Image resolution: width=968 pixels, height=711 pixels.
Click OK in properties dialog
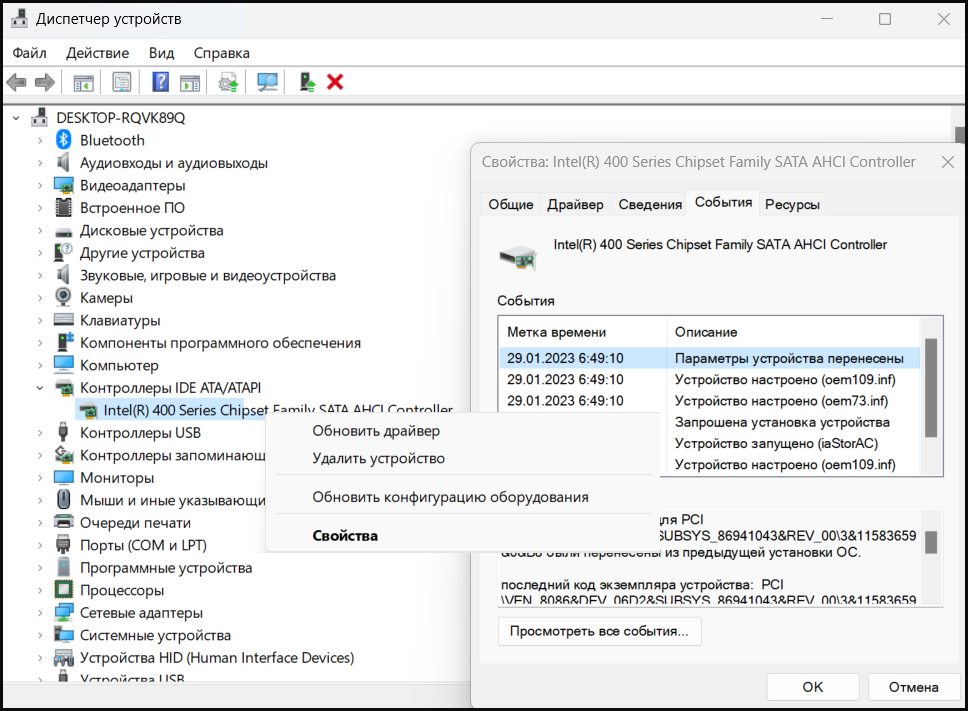(x=813, y=687)
